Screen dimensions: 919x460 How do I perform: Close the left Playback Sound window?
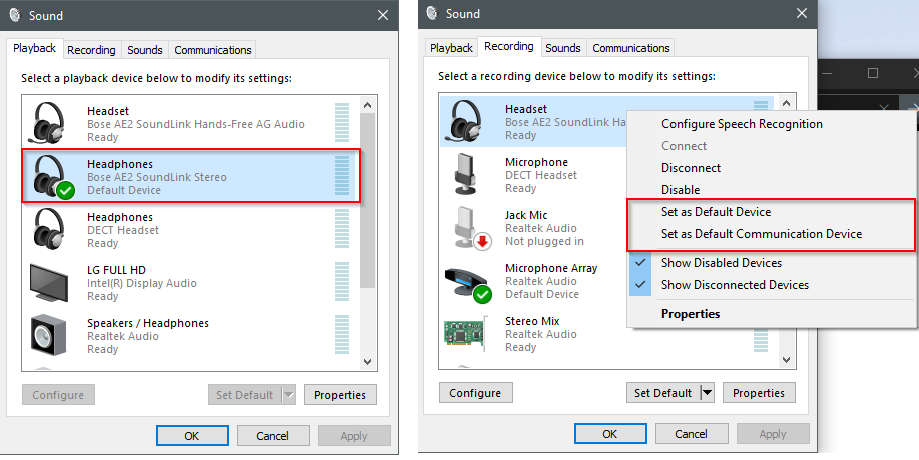(383, 15)
